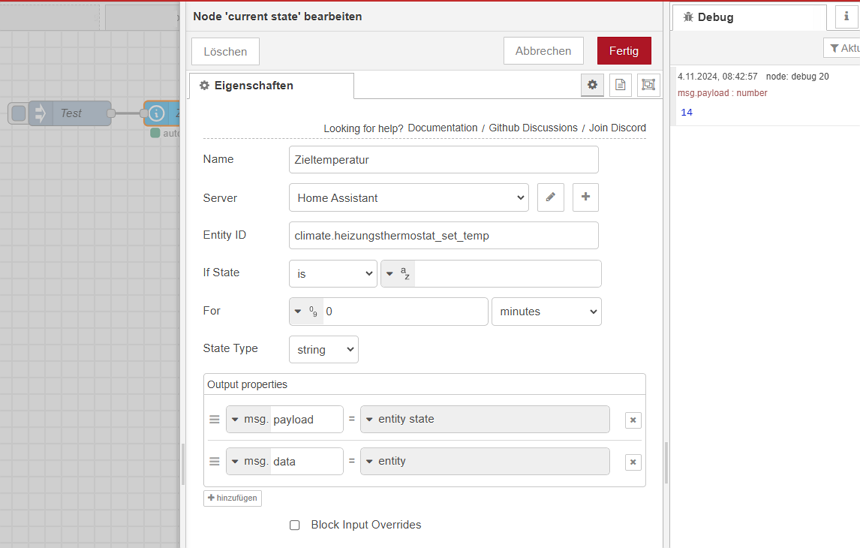Click the Abbrechen button
This screenshot has width=860, height=548.
coord(543,51)
